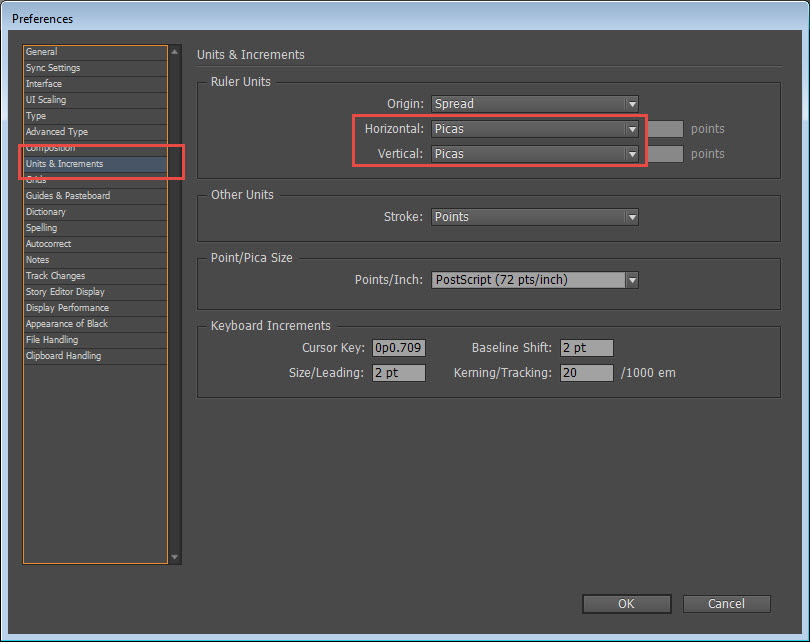The height and width of the screenshot is (642, 810).
Task: Open the Origin dropdown set to Spread
Action: click(x=535, y=104)
